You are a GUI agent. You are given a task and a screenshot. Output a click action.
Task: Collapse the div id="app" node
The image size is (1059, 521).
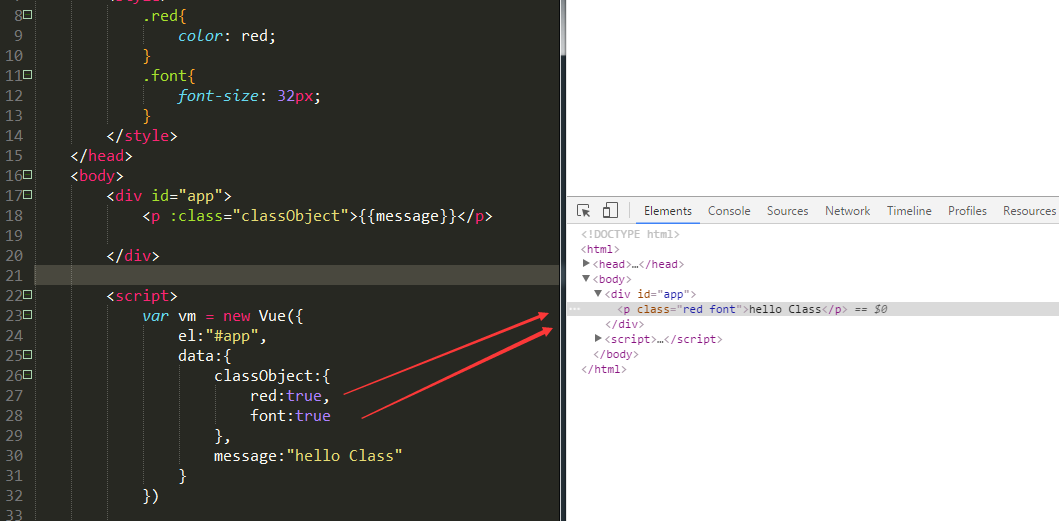pyautogui.click(x=599, y=294)
